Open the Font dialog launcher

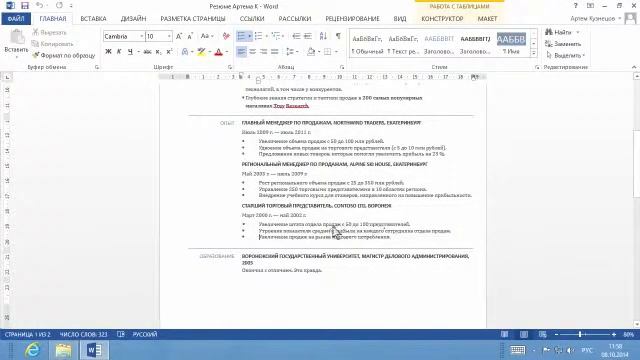(x=230, y=67)
